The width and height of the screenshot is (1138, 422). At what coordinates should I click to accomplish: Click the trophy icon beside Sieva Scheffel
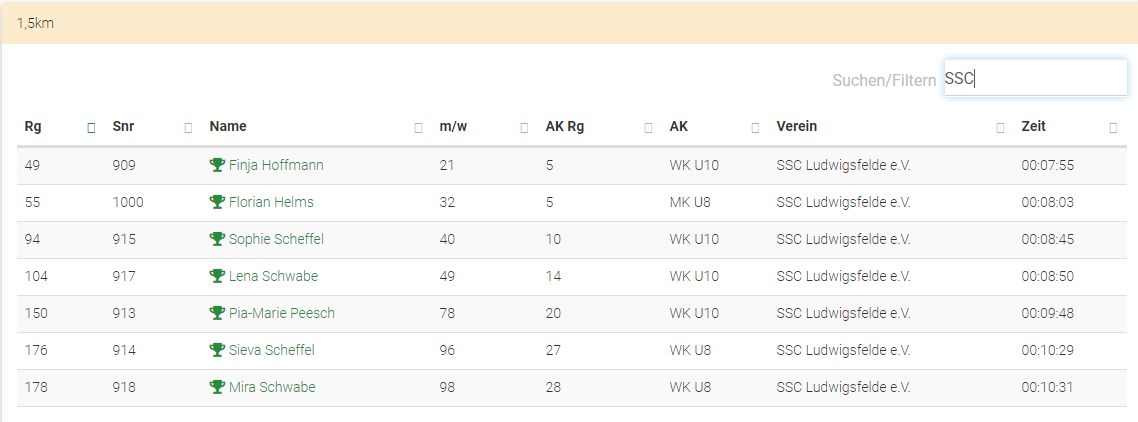217,350
